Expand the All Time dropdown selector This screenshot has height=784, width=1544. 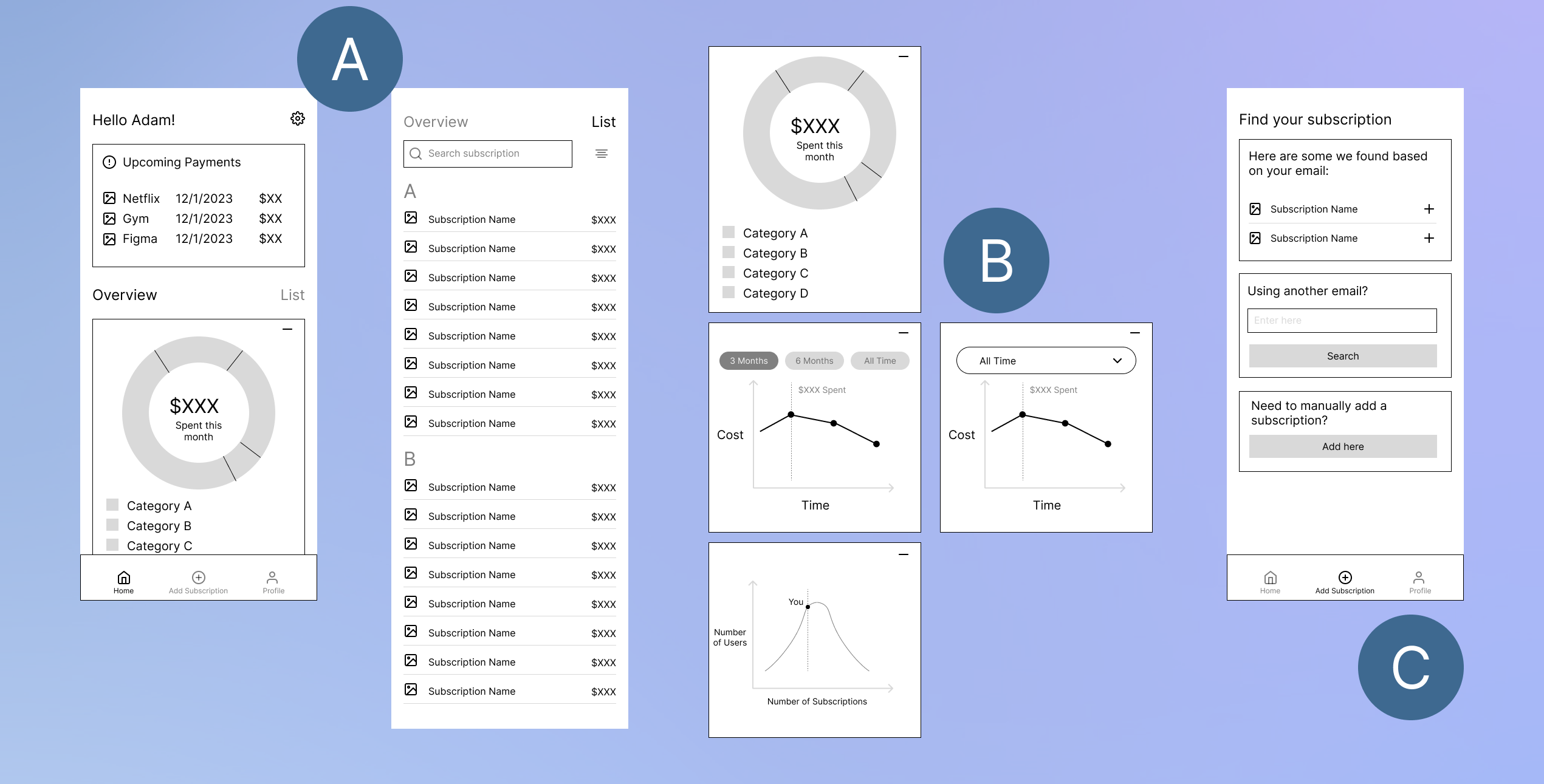(1045, 360)
